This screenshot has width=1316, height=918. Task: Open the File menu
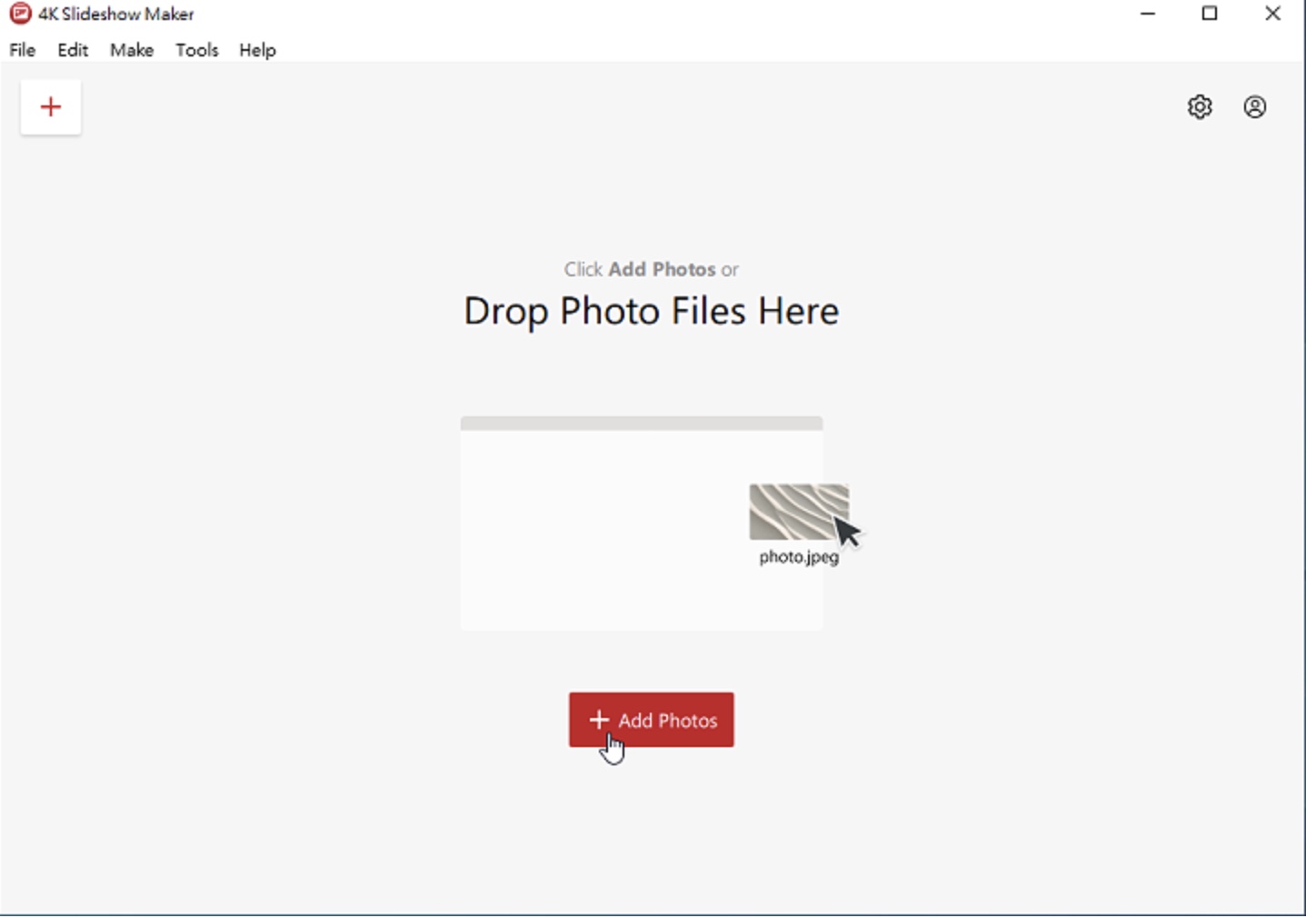click(23, 50)
